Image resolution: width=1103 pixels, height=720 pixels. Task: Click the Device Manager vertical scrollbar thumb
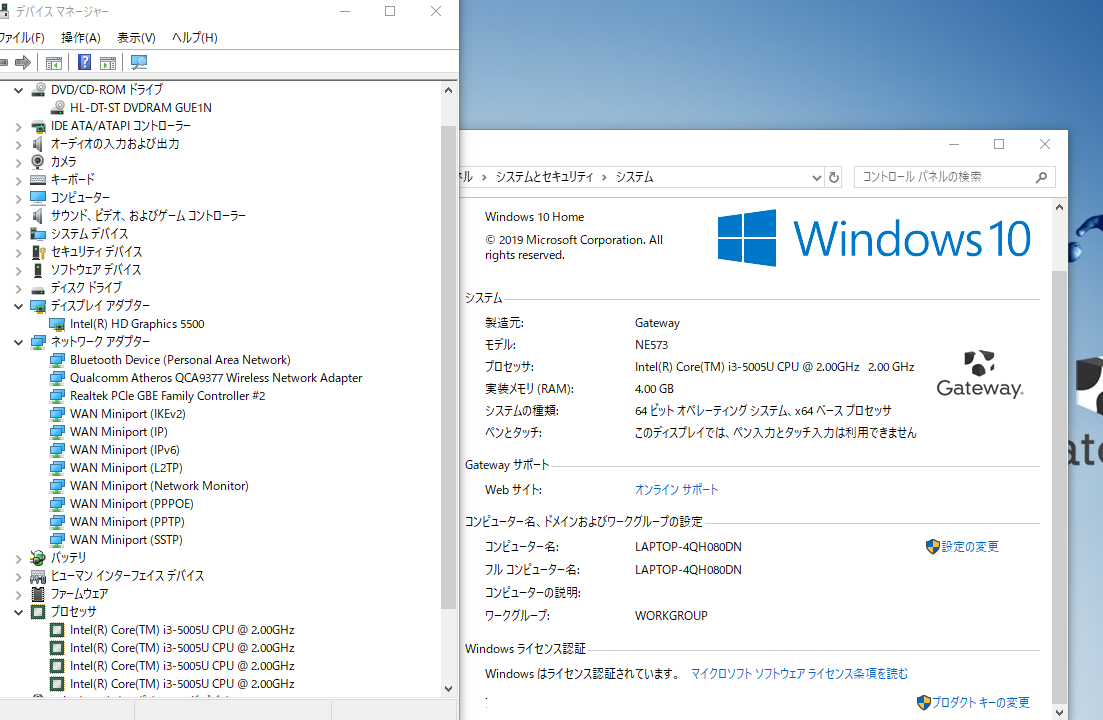(x=449, y=367)
